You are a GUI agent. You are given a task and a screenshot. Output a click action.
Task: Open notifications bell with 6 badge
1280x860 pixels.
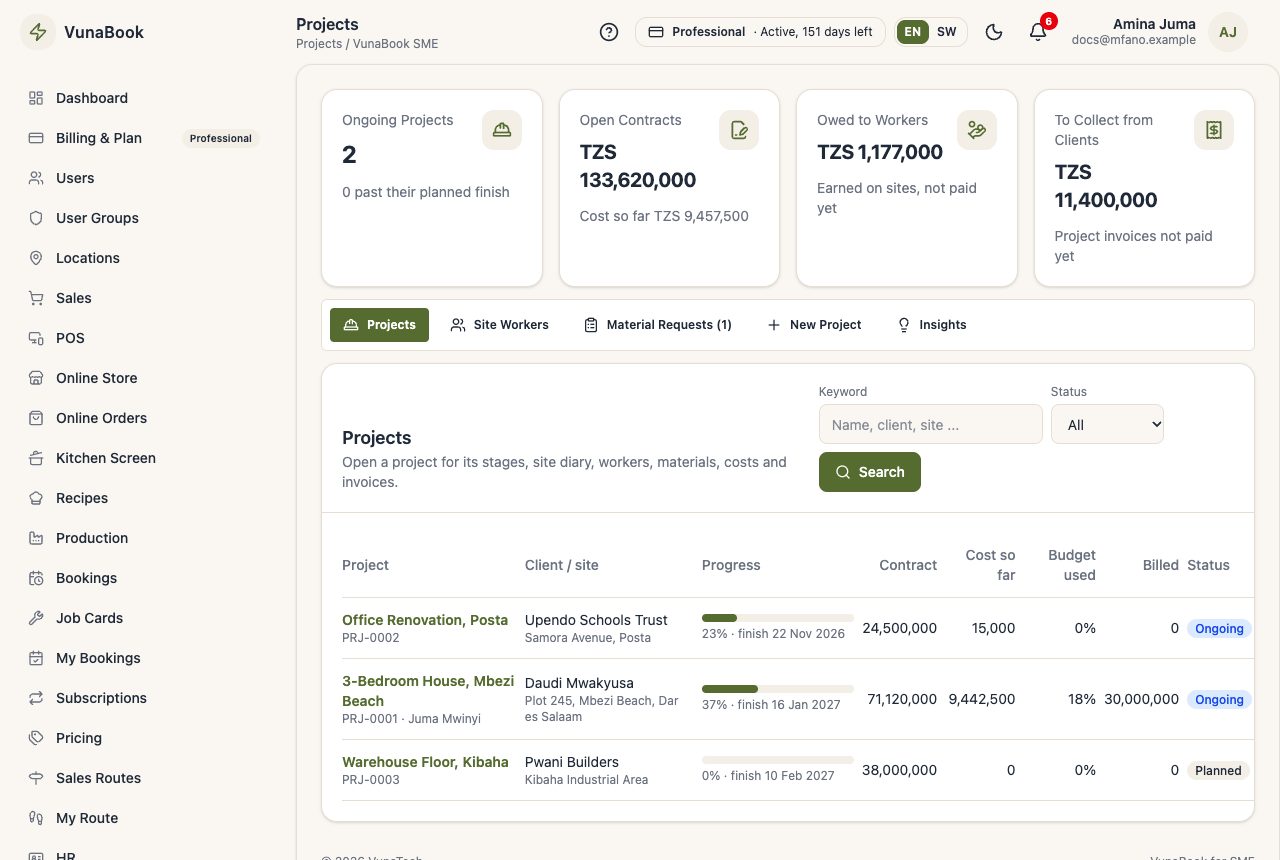click(1038, 32)
